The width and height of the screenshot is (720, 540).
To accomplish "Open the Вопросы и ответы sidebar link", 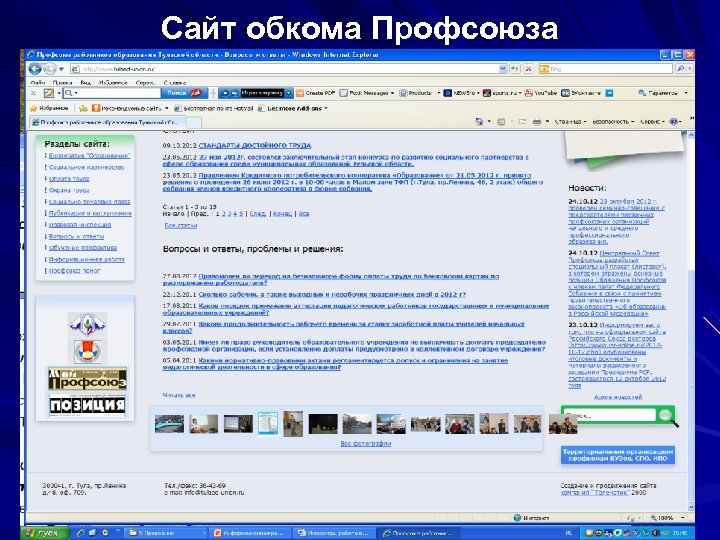I will (x=76, y=236).
